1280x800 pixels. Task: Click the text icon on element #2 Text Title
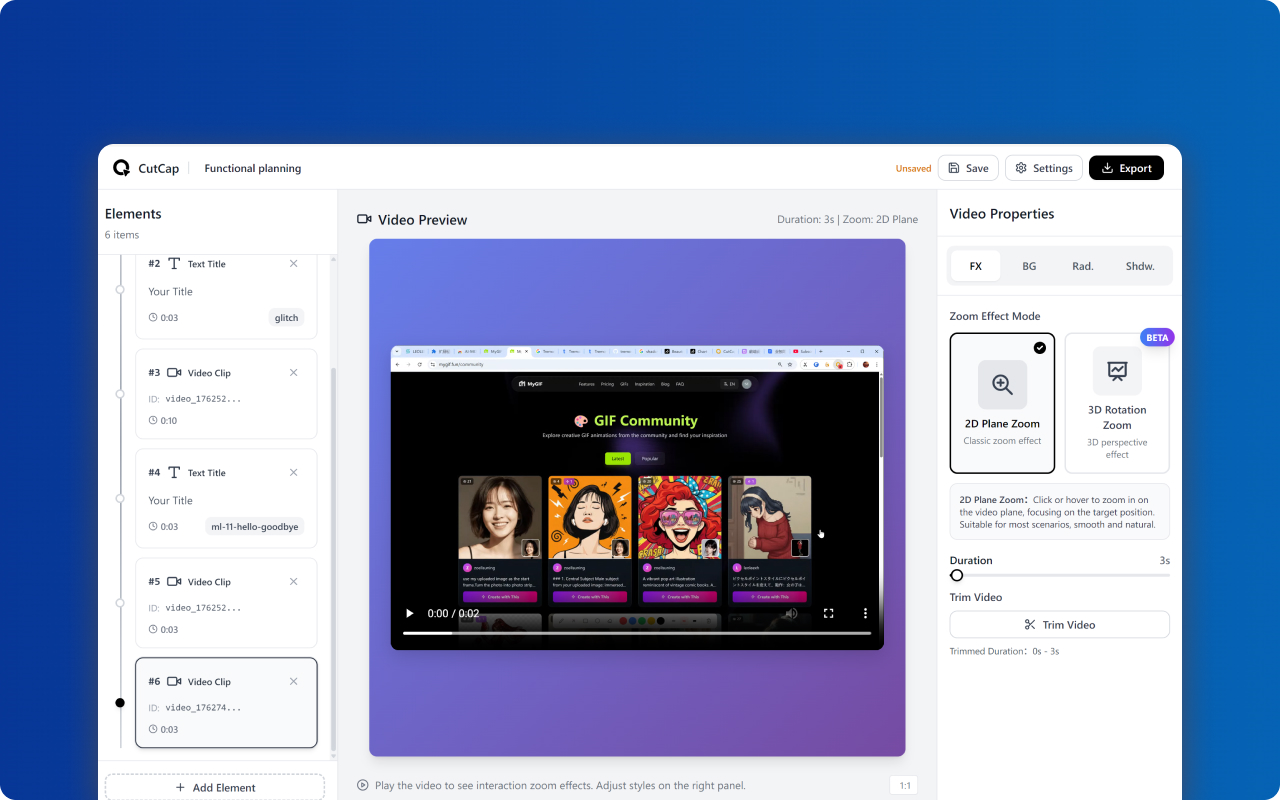coord(175,263)
